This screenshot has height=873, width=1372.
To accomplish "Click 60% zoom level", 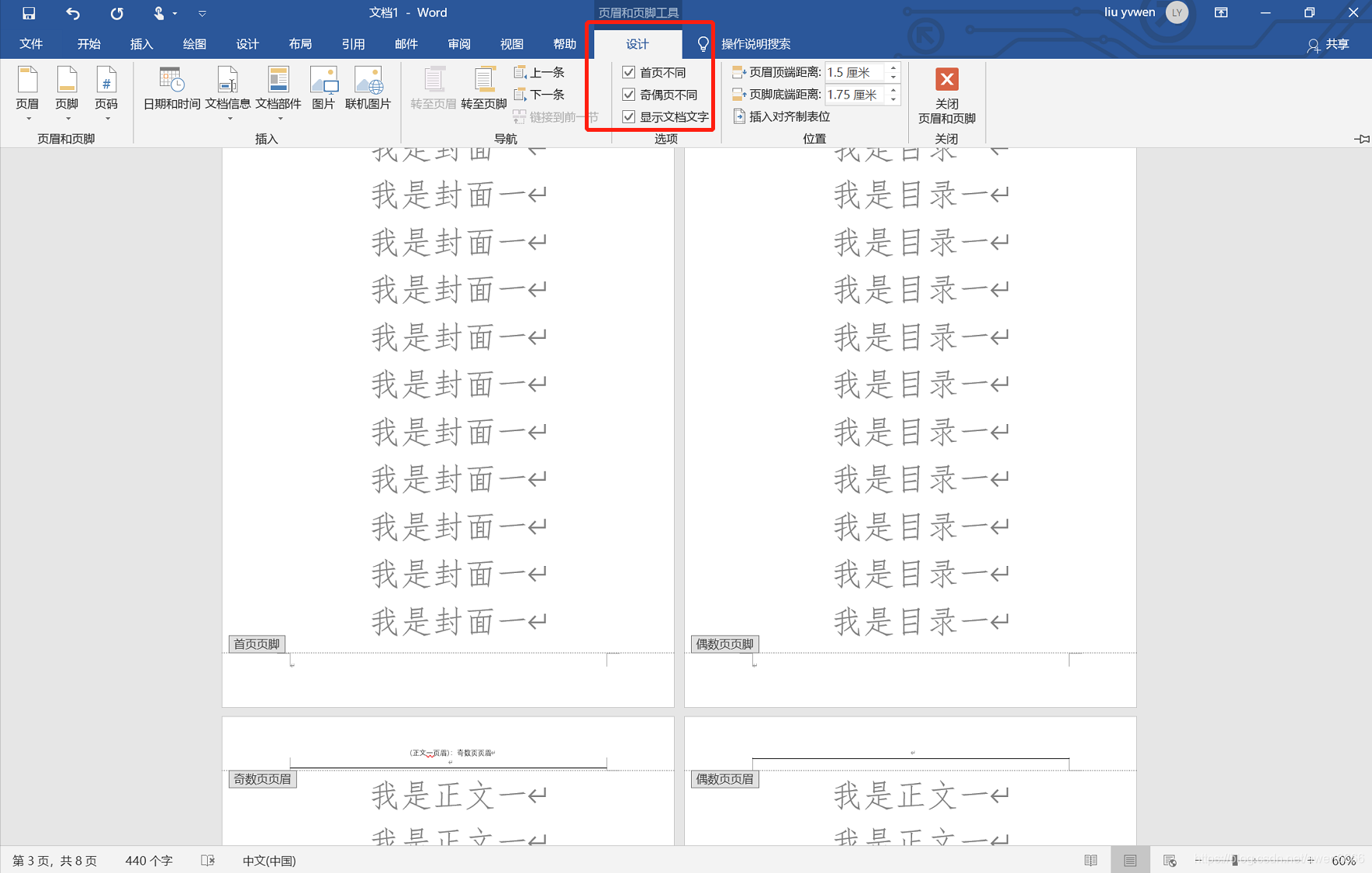I will click(1343, 861).
